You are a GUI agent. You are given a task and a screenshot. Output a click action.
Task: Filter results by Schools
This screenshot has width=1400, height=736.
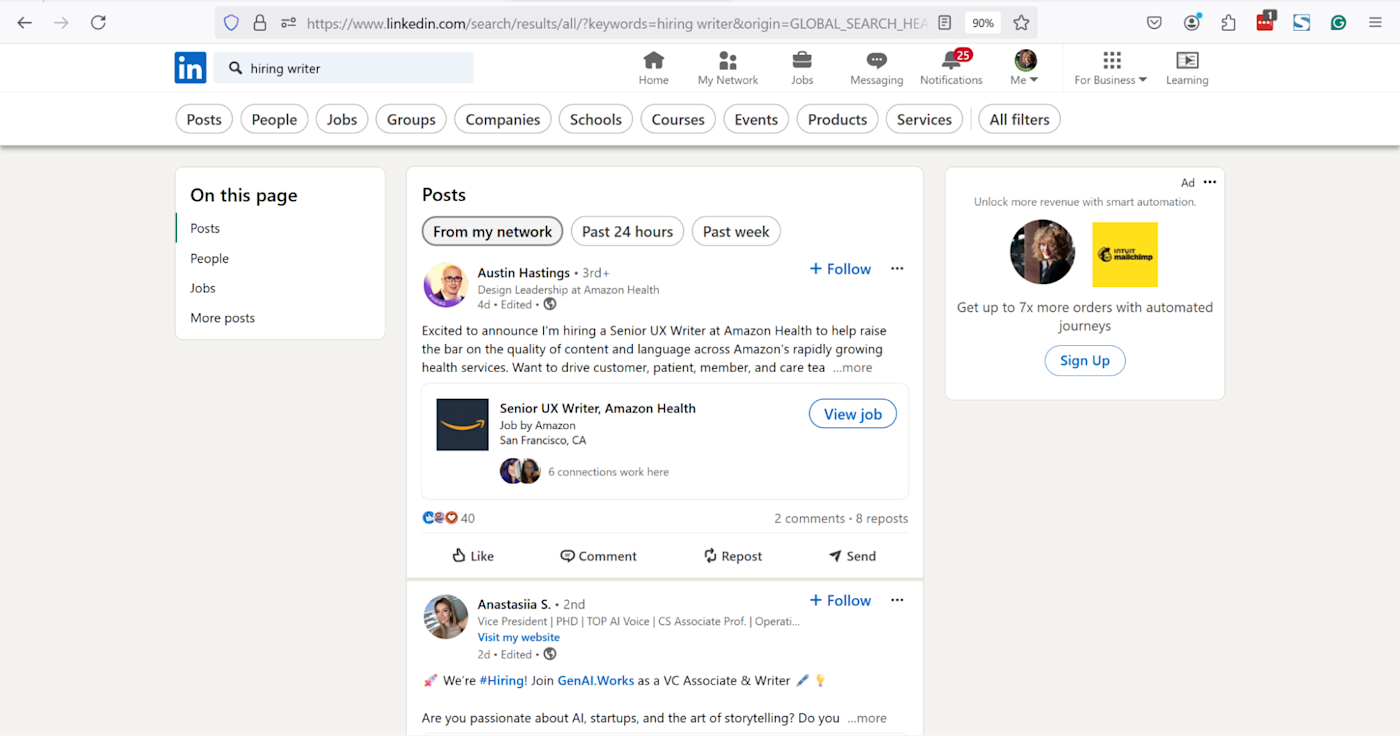[x=596, y=119]
